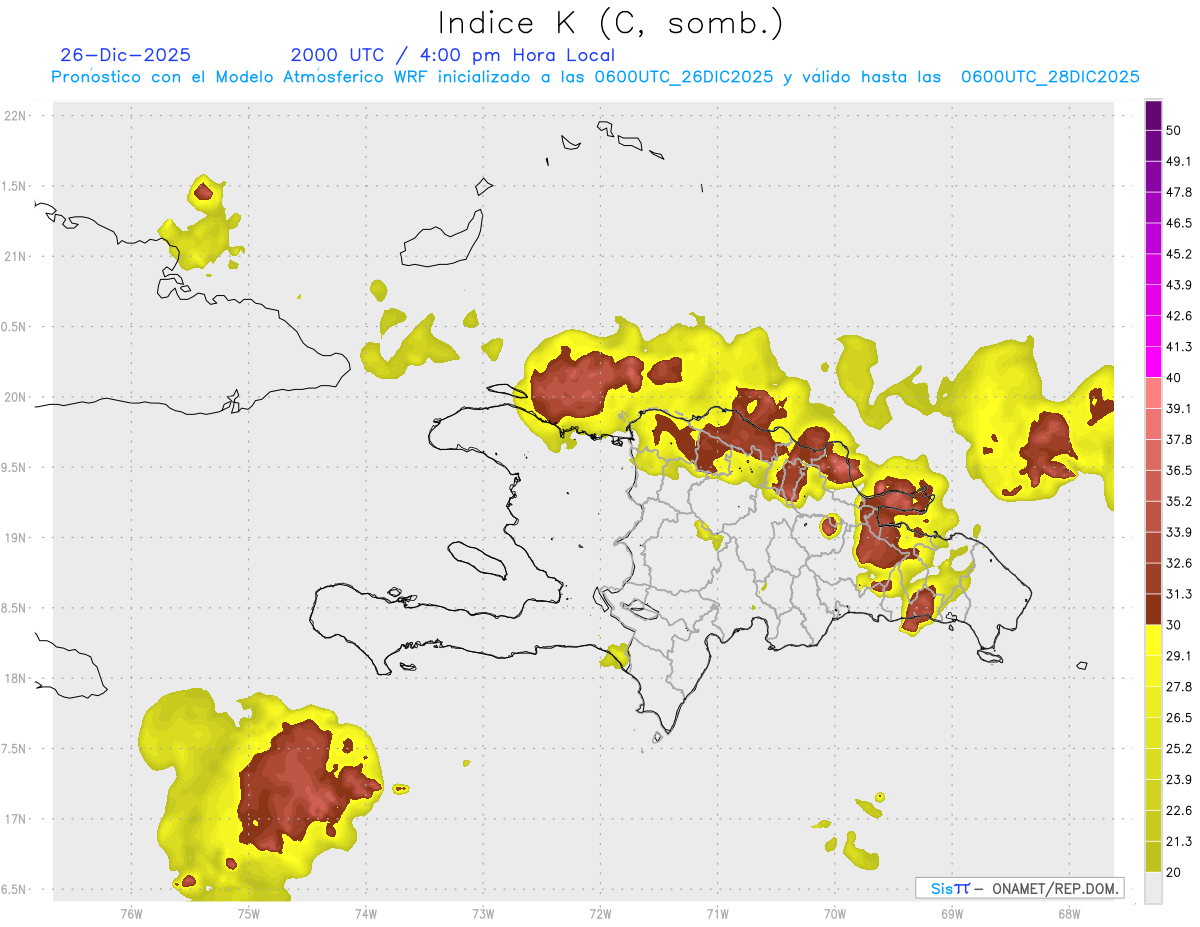The width and height of the screenshot is (1200, 927).
Task: Click the legend value "32.6"
Action: click(1179, 563)
